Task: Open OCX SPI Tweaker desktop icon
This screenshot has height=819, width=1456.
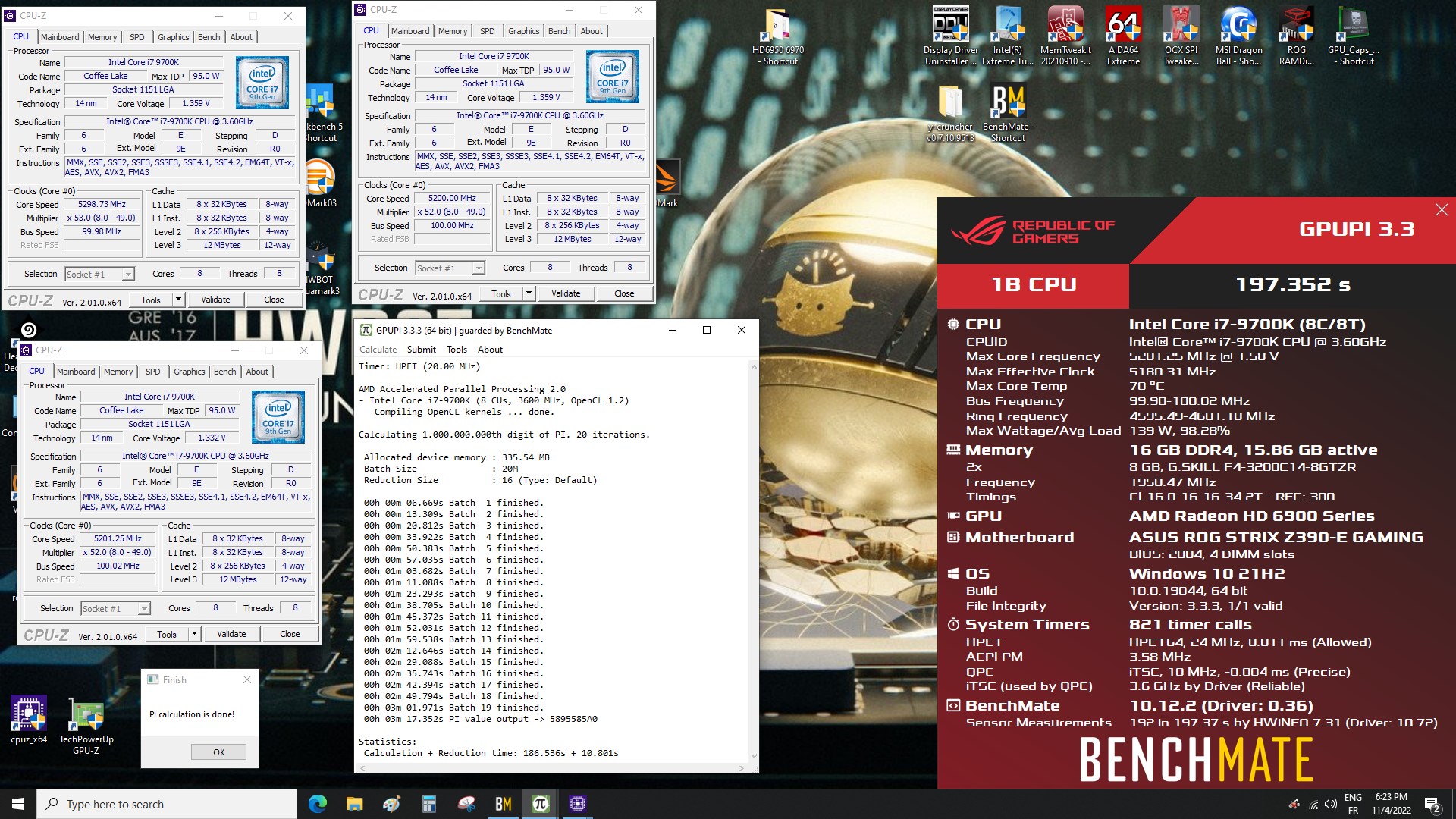Action: click(x=1181, y=36)
